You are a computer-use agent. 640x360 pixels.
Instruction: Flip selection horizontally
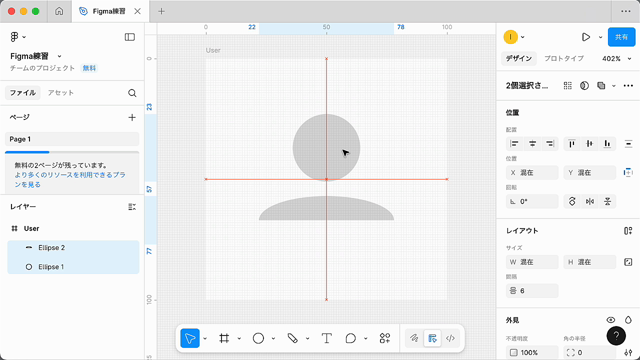tap(590, 202)
